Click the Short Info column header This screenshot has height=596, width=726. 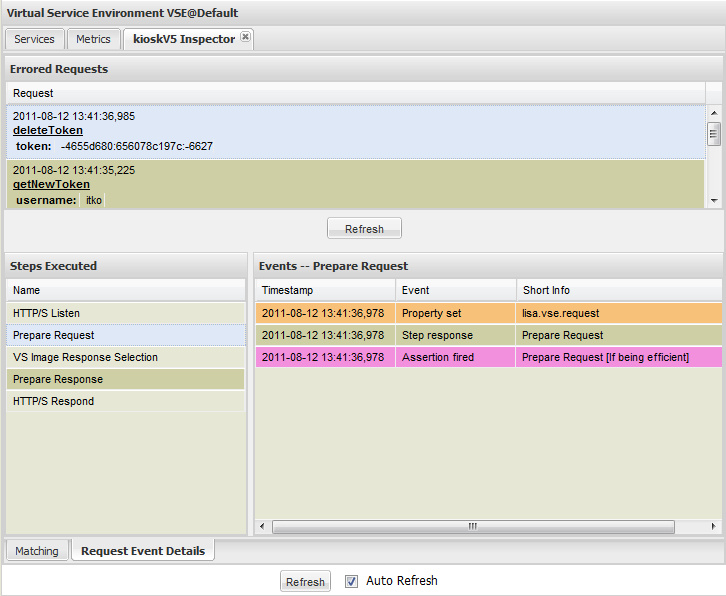point(618,290)
